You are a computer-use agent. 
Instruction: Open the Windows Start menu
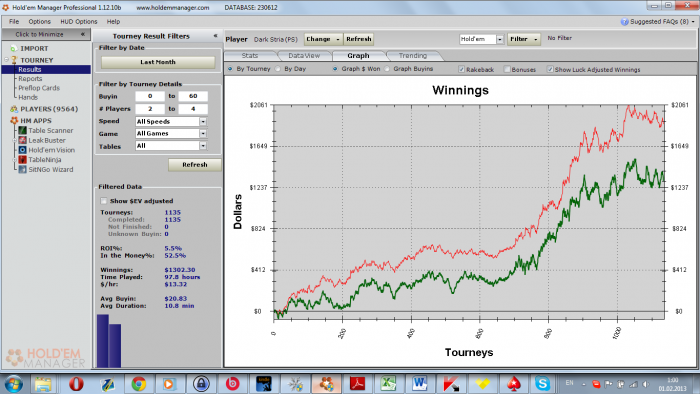click(14, 384)
